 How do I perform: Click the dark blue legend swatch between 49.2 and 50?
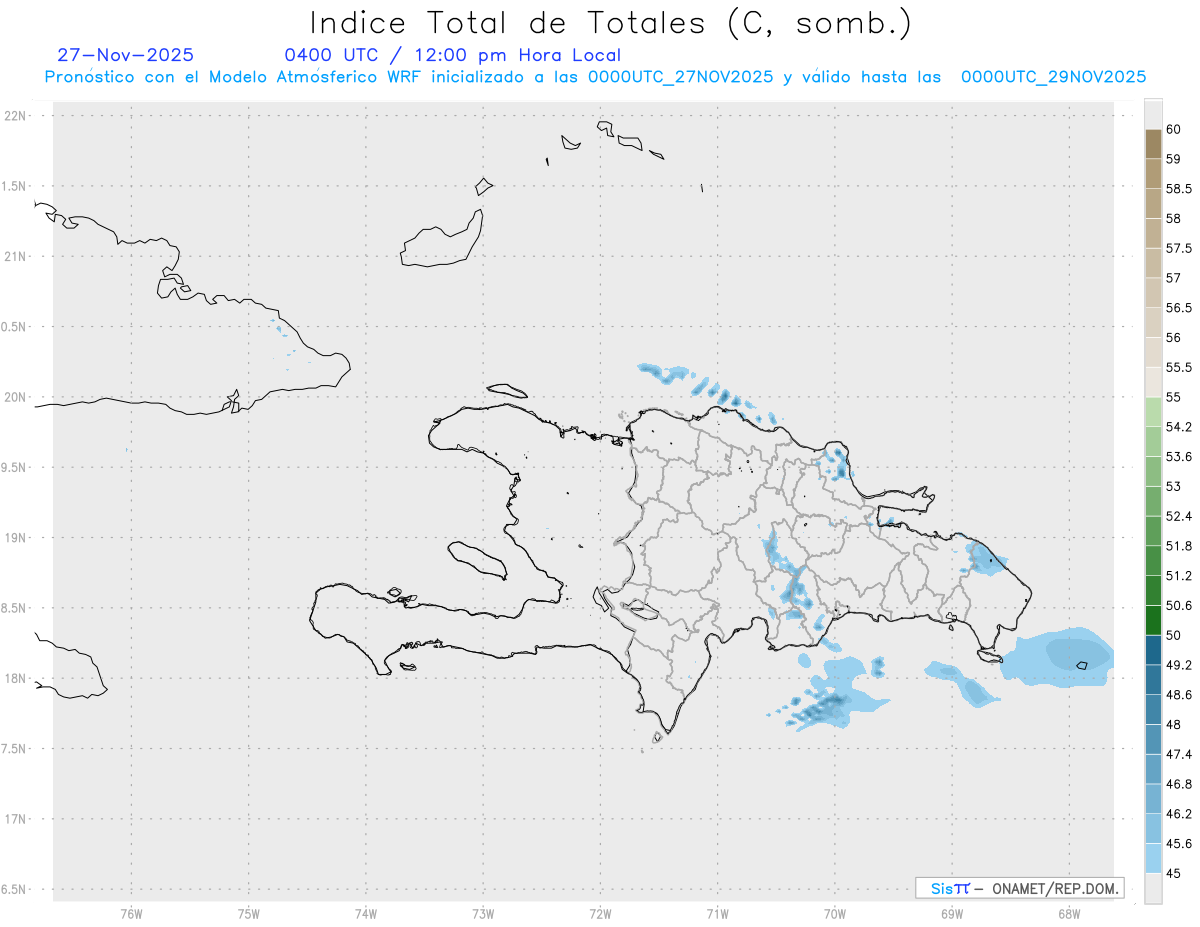[x=1153, y=650]
